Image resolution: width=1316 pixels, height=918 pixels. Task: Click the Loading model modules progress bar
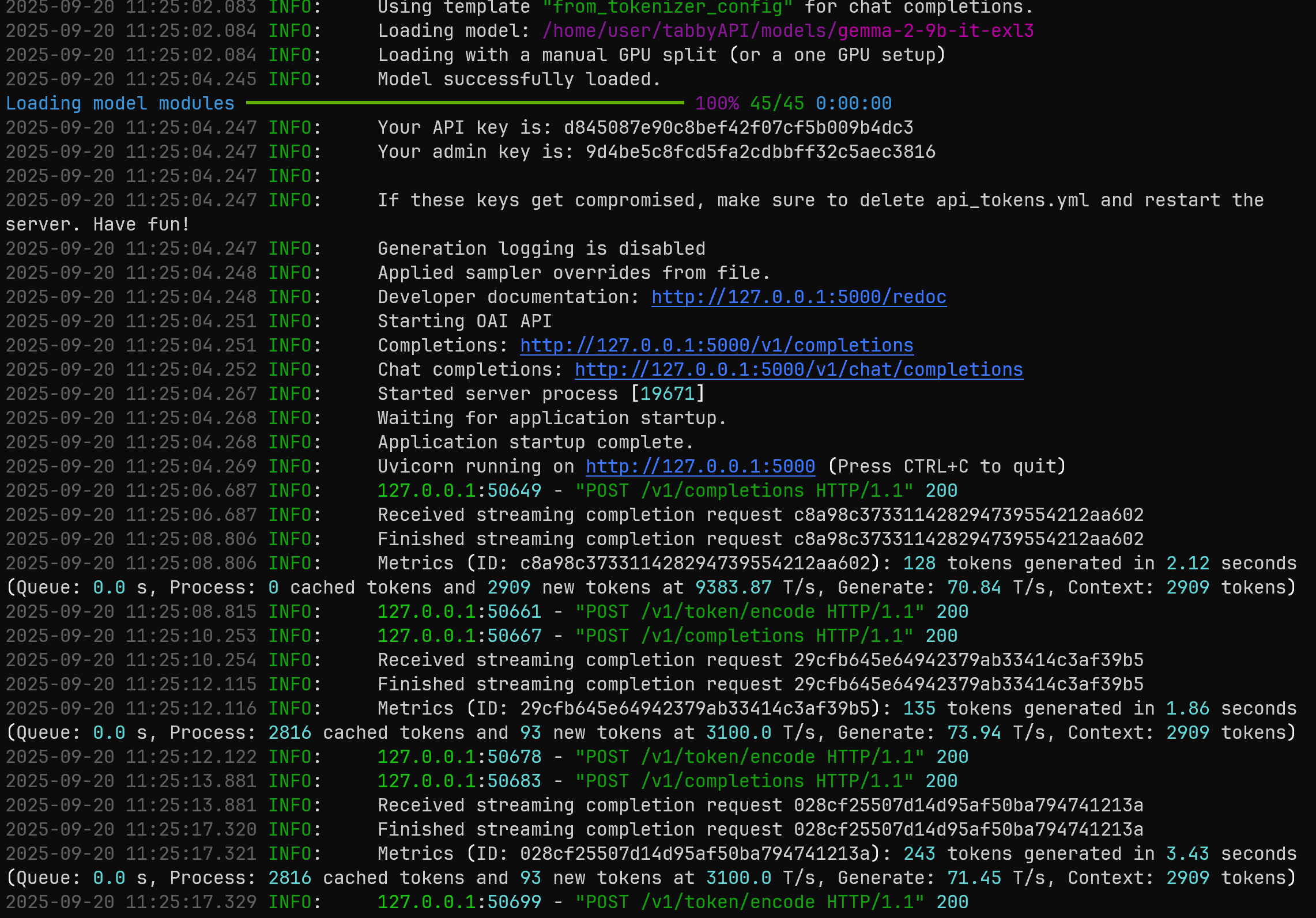click(x=464, y=103)
